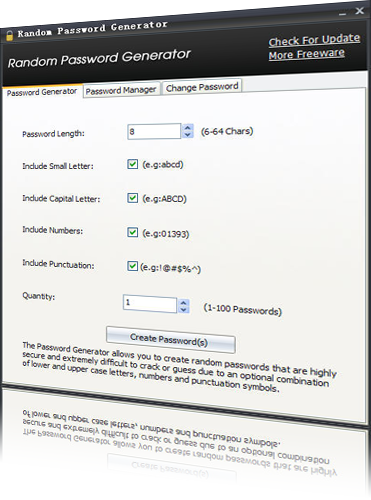Follow the More Freeware link
Image resolution: width=371 pixels, height=500 pixels.
coord(307,54)
